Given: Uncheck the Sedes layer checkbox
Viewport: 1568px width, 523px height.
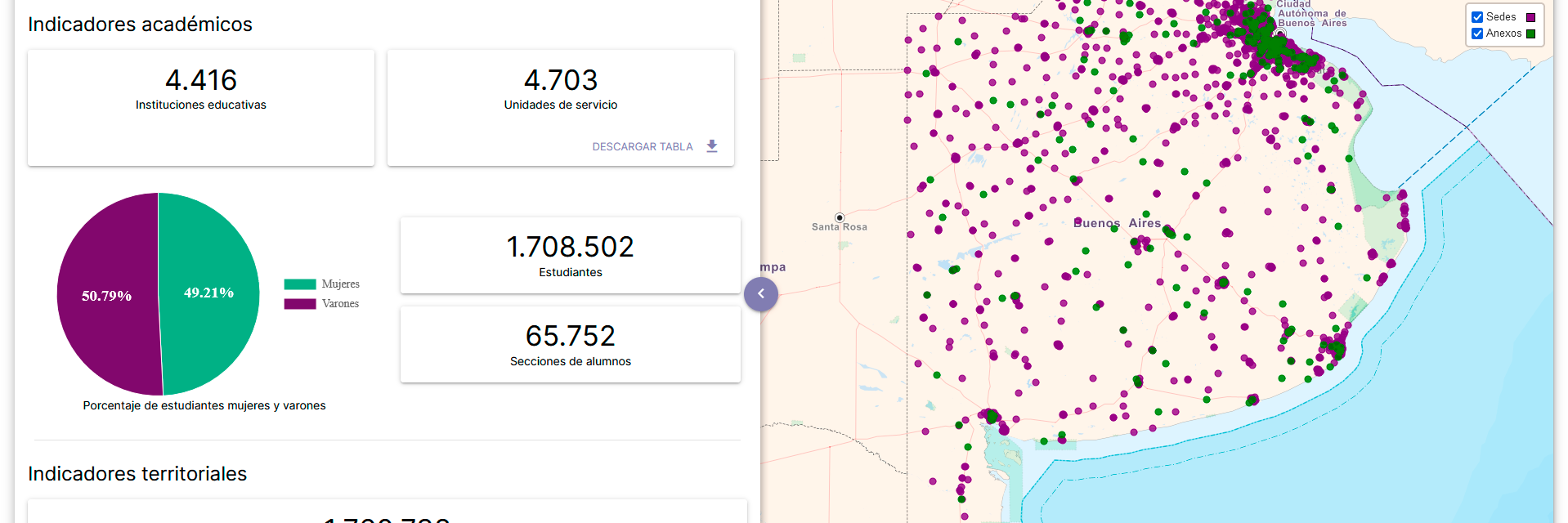Looking at the screenshot, I should [x=1477, y=17].
